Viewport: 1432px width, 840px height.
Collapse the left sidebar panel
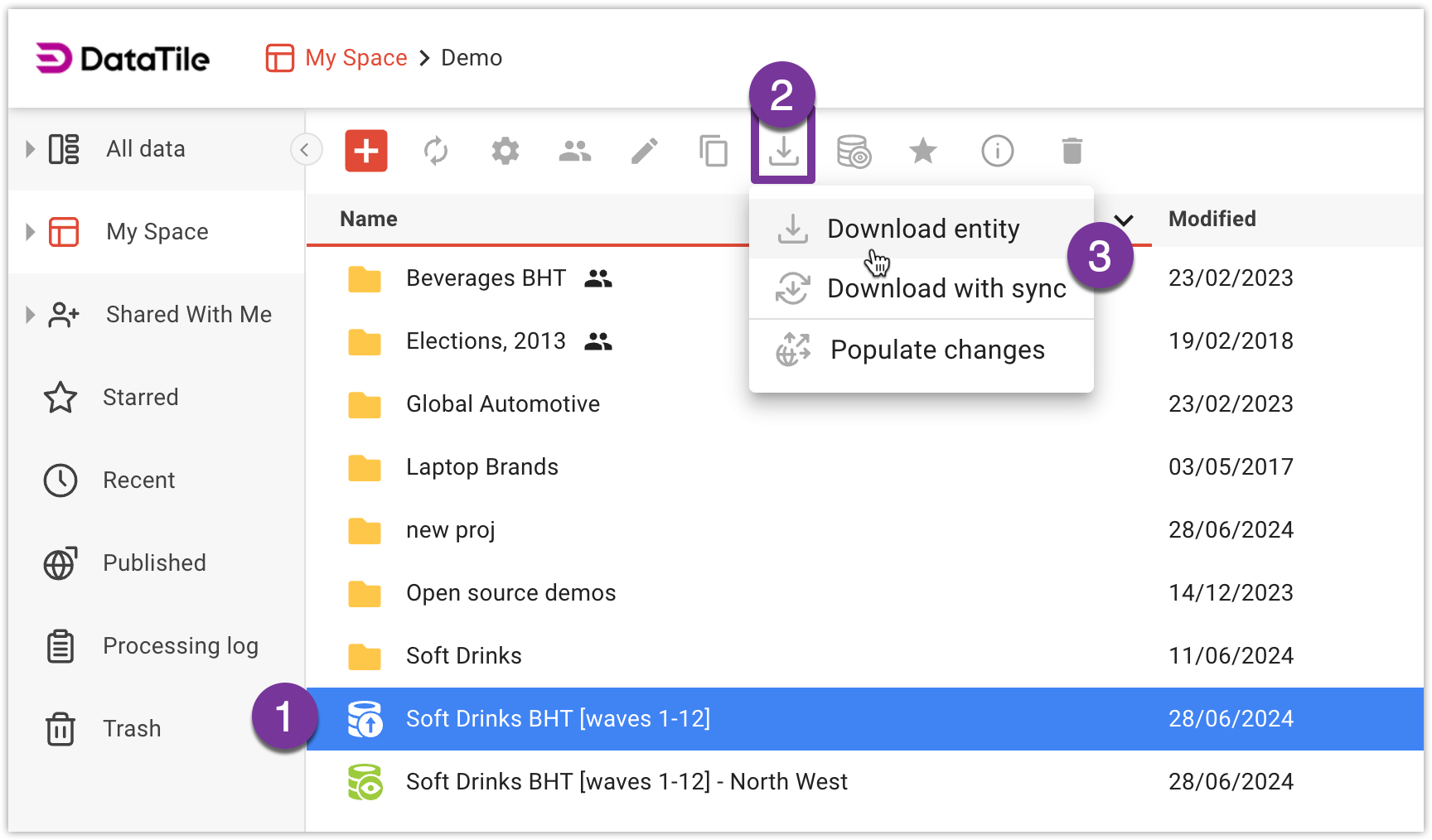[305, 150]
